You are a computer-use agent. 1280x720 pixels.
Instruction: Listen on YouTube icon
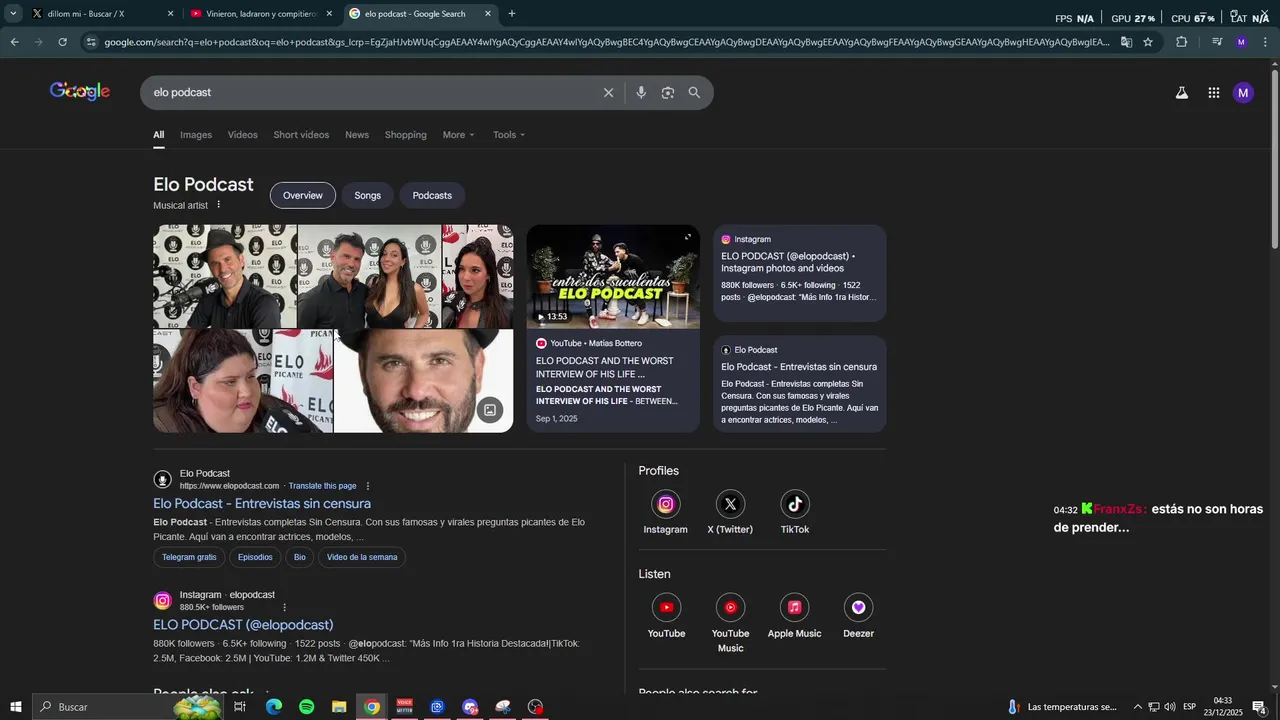(666, 607)
